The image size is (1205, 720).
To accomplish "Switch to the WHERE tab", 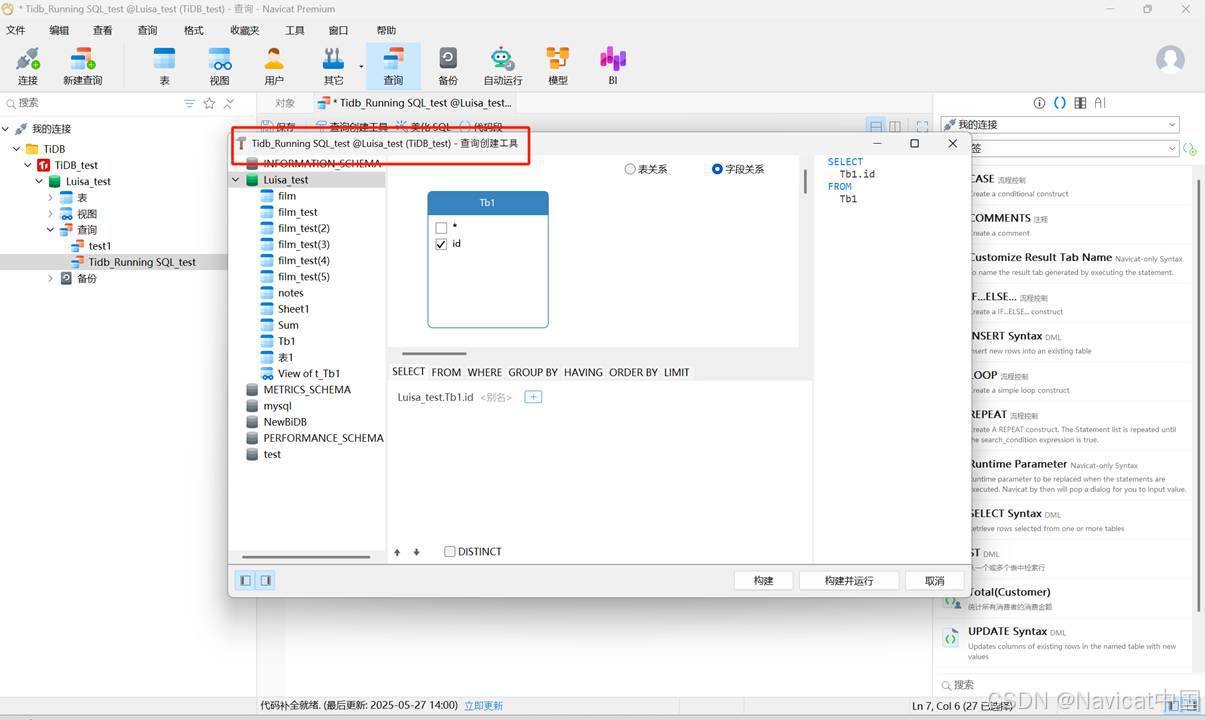I will tap(485, 372).
